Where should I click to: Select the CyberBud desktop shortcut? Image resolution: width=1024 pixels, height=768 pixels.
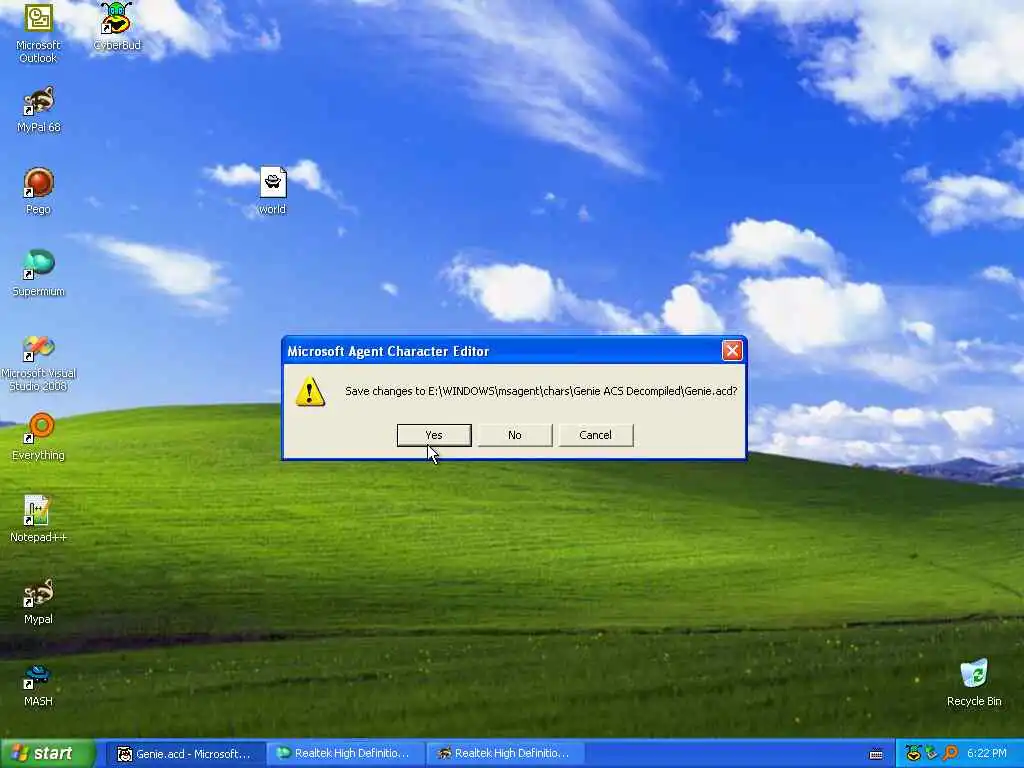pos(117,27)
